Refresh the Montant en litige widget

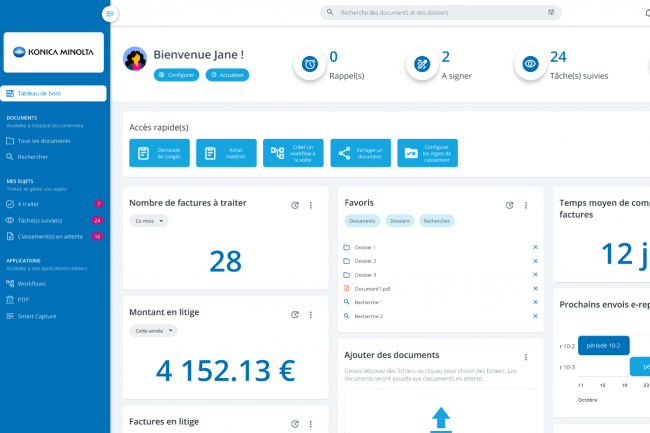295,314
